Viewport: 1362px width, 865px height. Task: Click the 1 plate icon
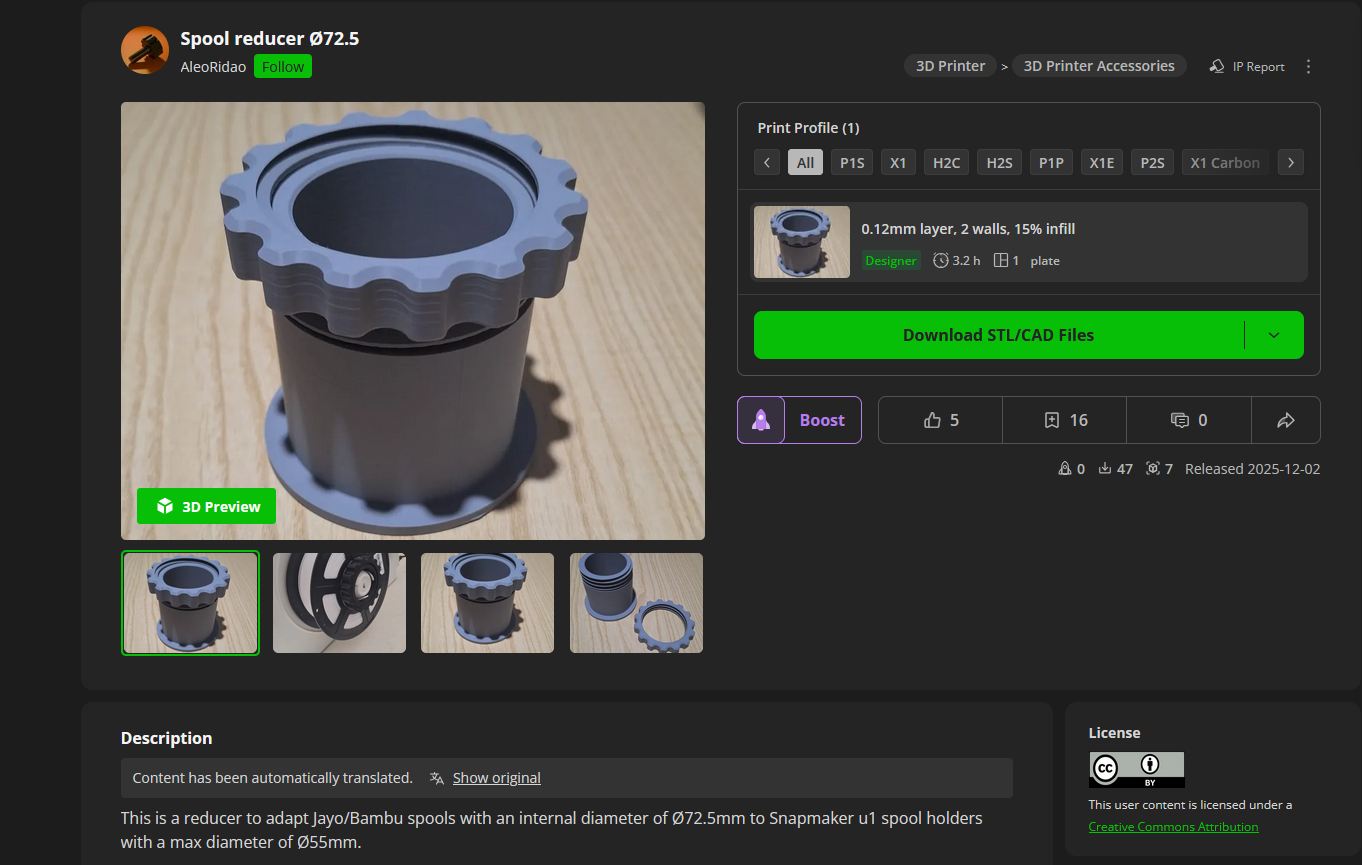[1001, 260]
